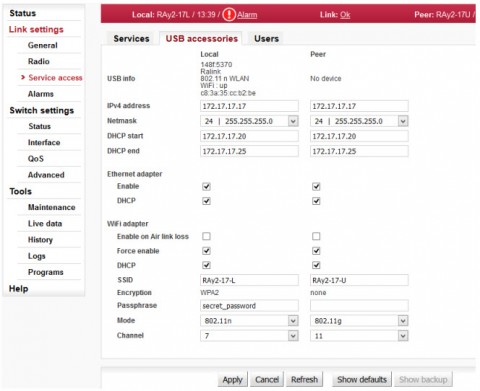Switch to the Users tab
The image size is (480, 391).
pyautogui.click(x=266, y=39)
